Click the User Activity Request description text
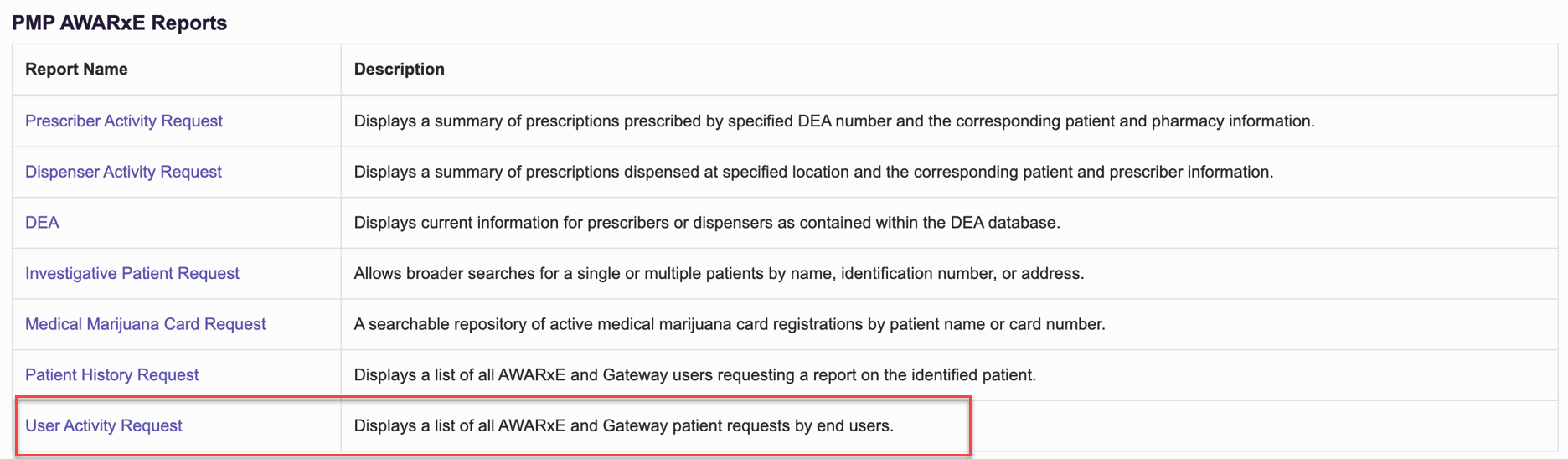Screen dimensions: 1568x459 point(624,425)
